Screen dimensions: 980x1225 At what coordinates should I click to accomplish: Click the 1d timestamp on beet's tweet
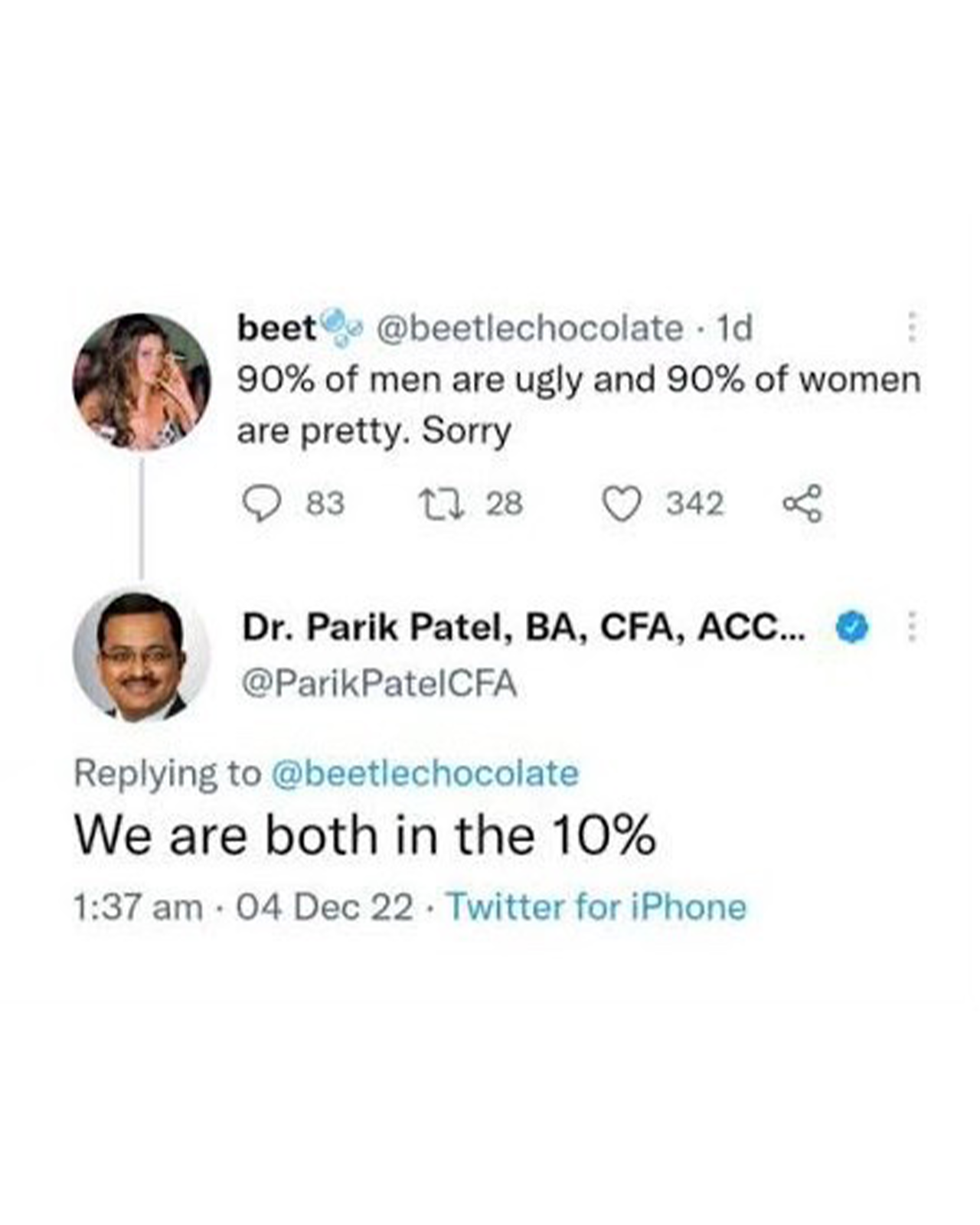pos(733,328)
